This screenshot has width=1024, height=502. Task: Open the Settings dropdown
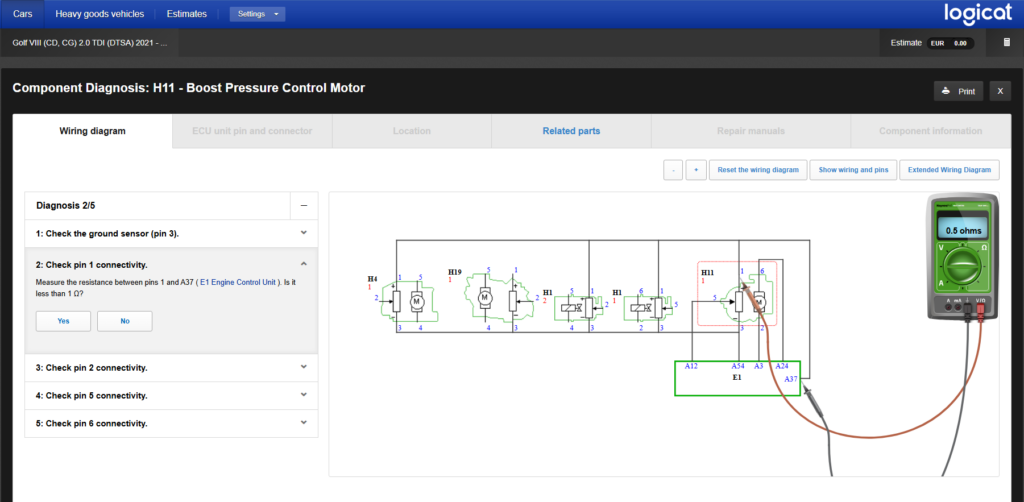click(x=257, y=14)
